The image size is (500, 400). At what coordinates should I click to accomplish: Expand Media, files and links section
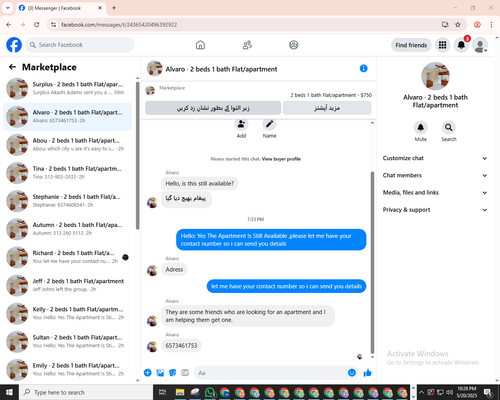435,192
